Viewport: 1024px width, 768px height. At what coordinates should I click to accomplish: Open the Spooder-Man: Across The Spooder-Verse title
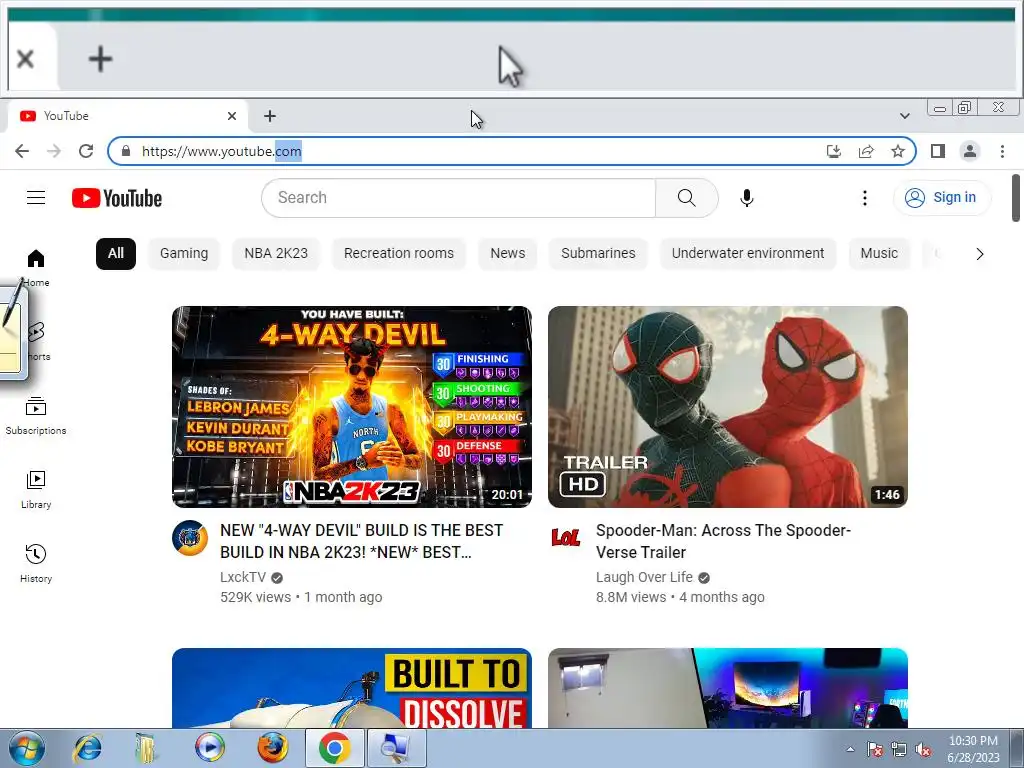click(x=723, y=541)
